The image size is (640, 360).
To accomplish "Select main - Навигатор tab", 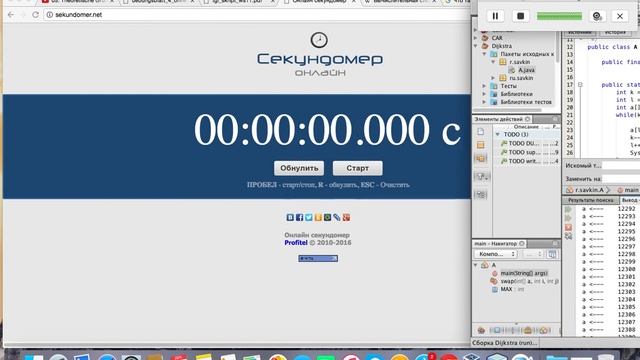I will (x=499, y=244).
